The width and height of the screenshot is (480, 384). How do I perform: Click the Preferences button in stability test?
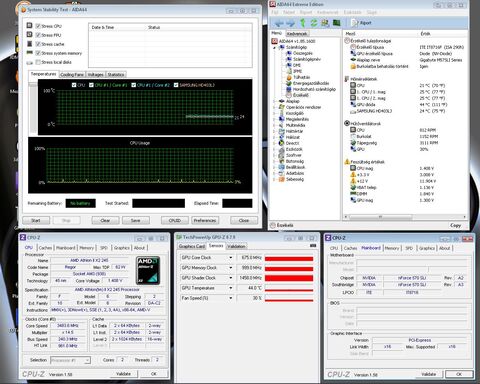[x=205, y=220]
